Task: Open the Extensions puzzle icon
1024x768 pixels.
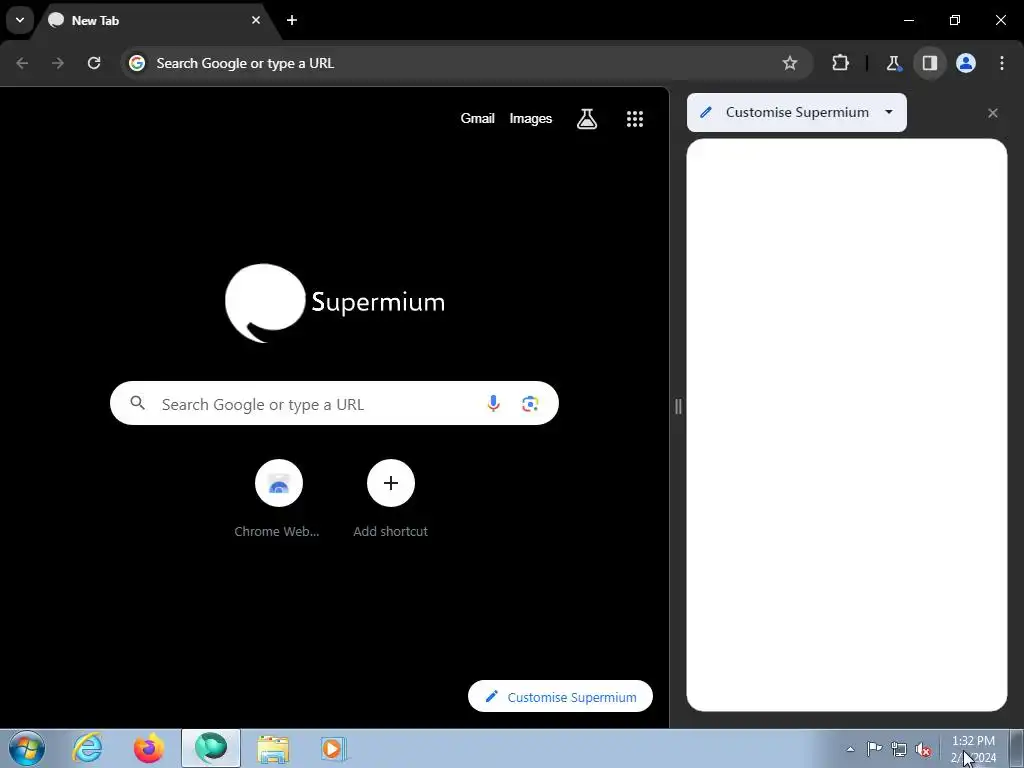Action: [840, 63]
